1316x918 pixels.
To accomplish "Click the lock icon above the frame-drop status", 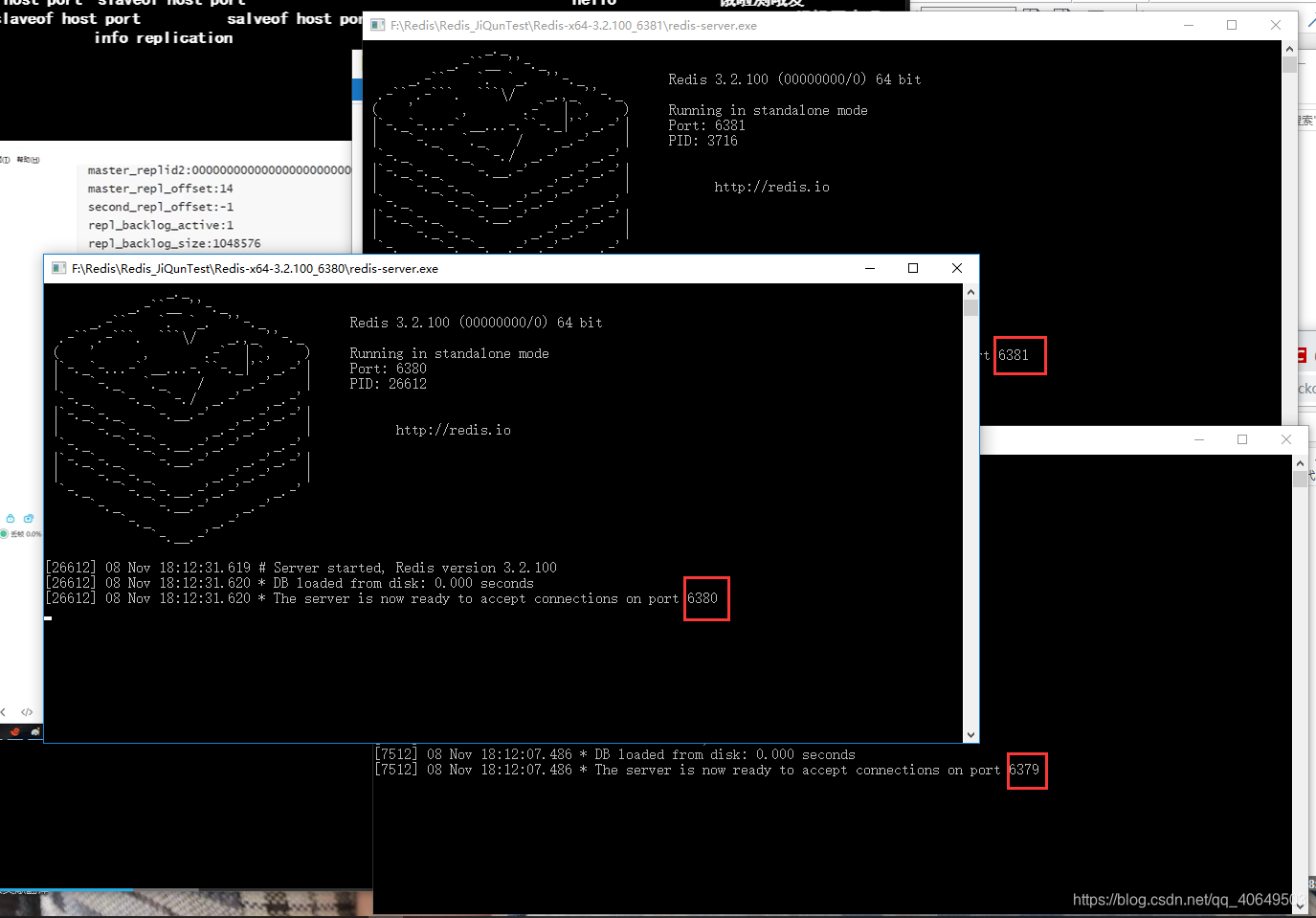I will [11, 518].
